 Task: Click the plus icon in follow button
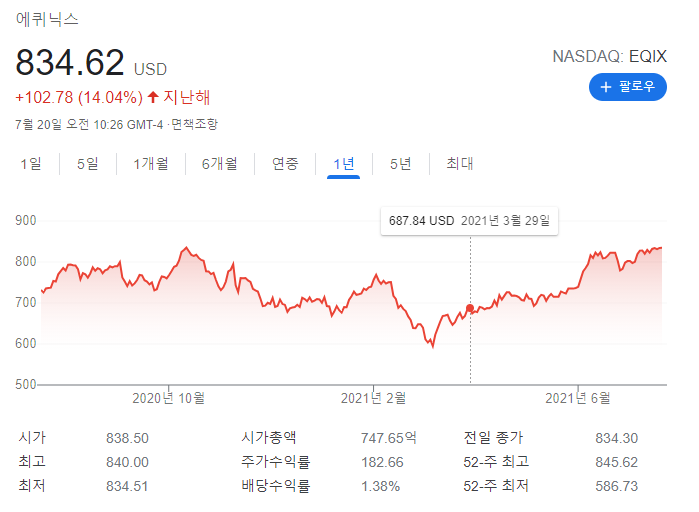(605, 87)
